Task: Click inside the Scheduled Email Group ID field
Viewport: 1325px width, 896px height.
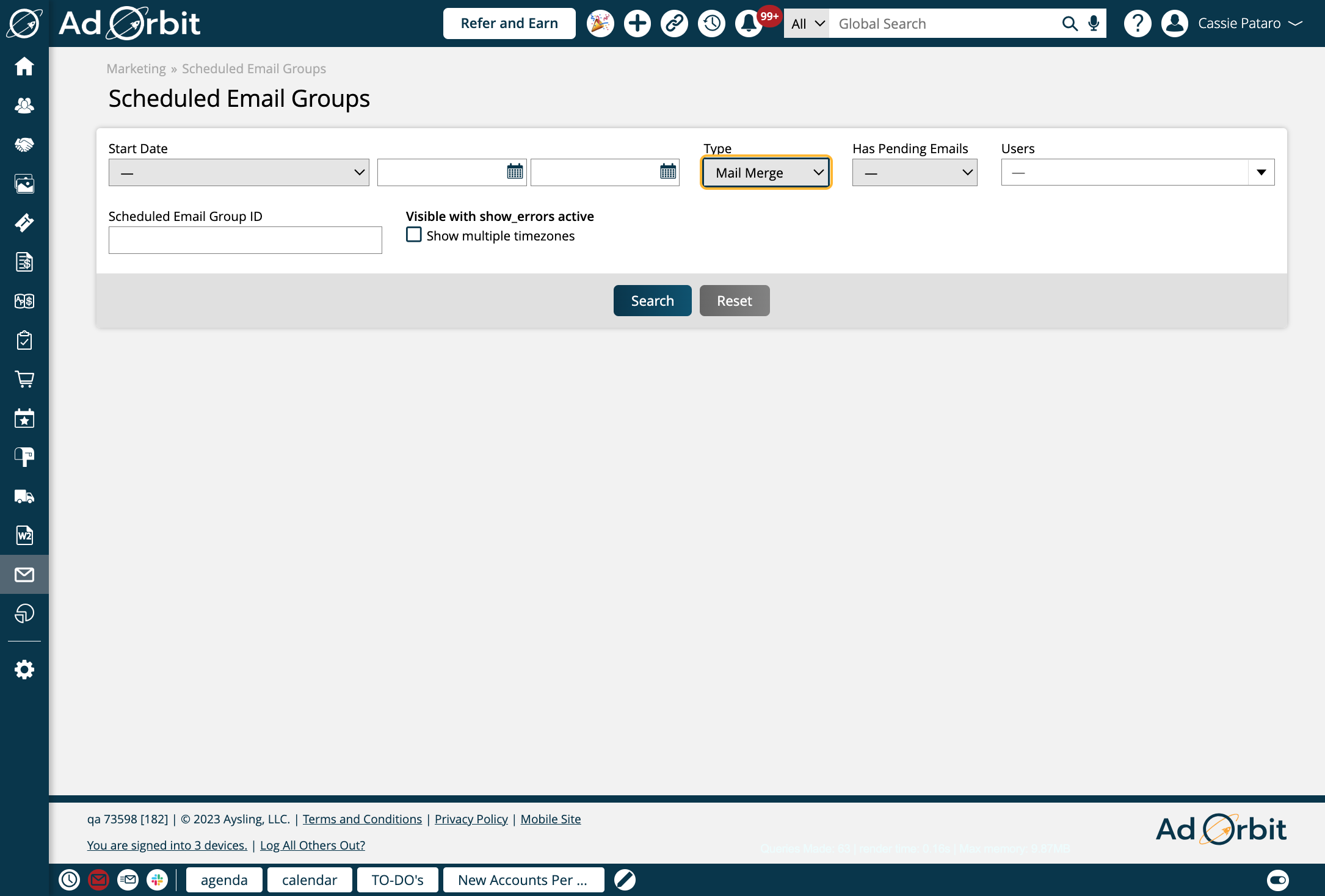Action: pos(244,240)
